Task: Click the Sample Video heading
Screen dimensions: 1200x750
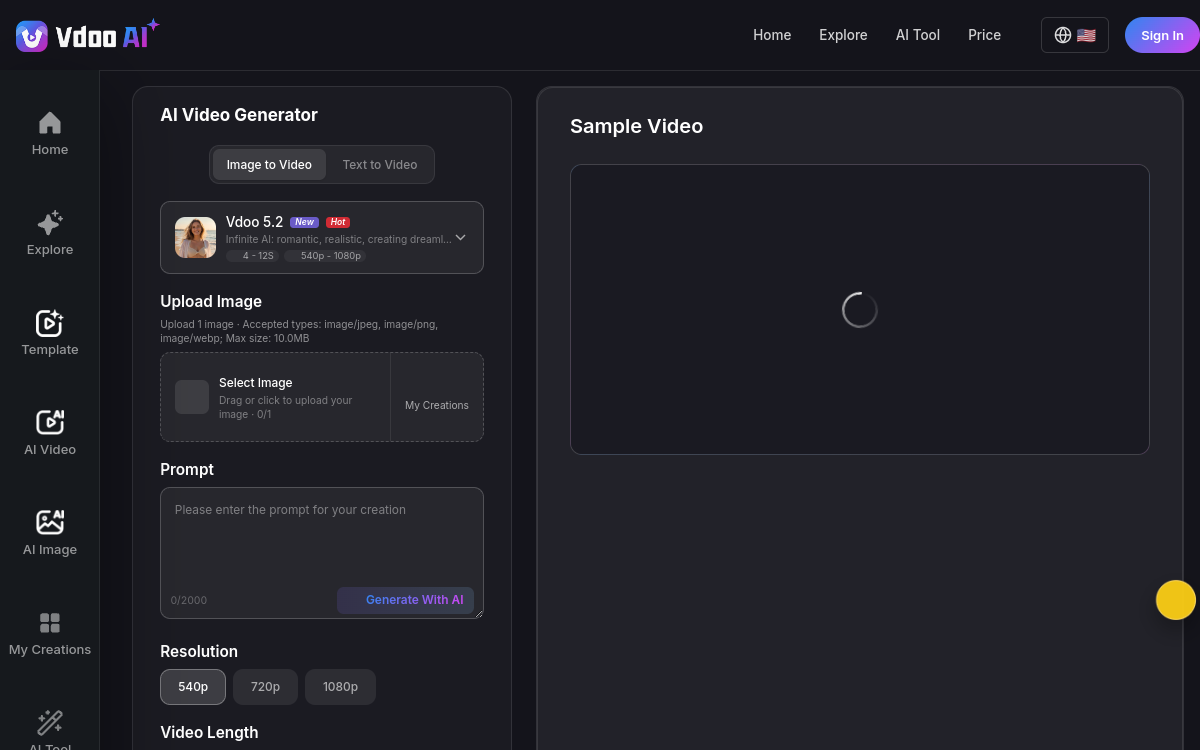Action: (x=636, y=126)
